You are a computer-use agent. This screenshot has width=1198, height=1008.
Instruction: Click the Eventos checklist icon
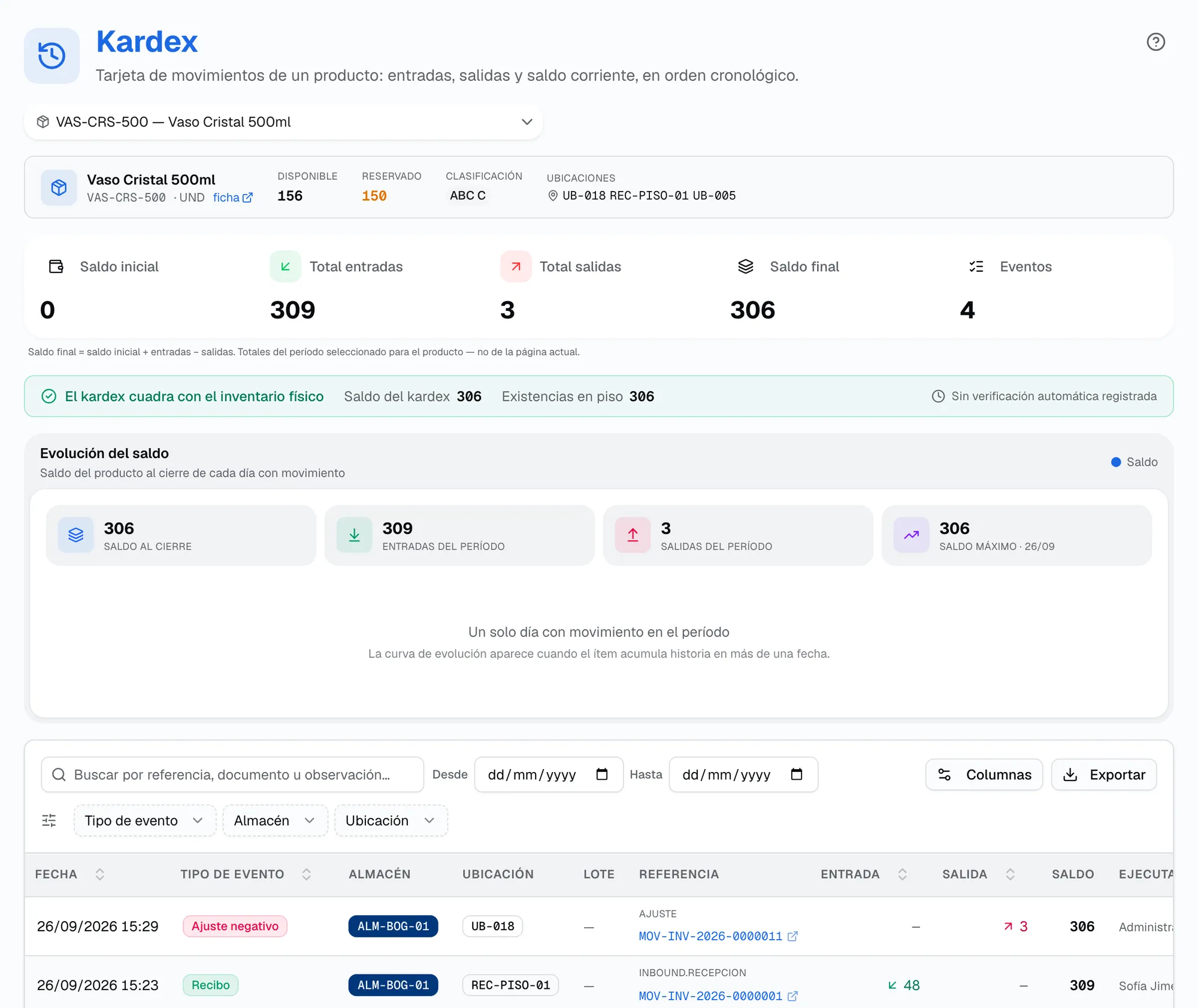[976, 267]
